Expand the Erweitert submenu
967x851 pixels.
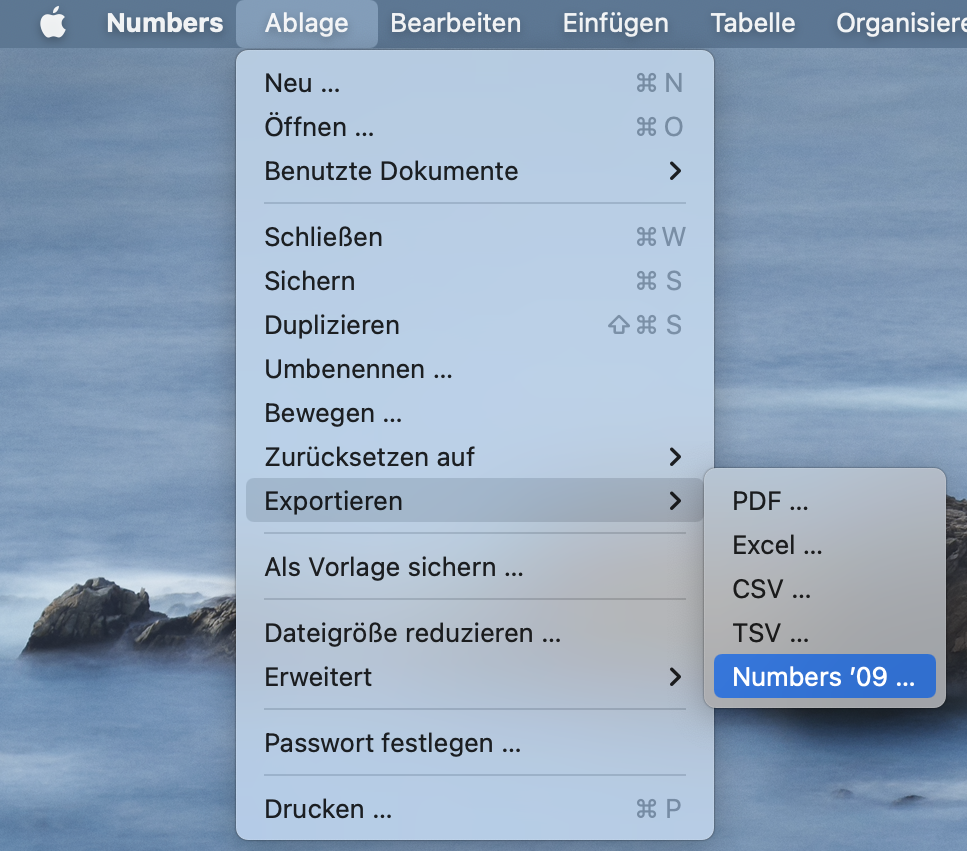coord(318,677)
